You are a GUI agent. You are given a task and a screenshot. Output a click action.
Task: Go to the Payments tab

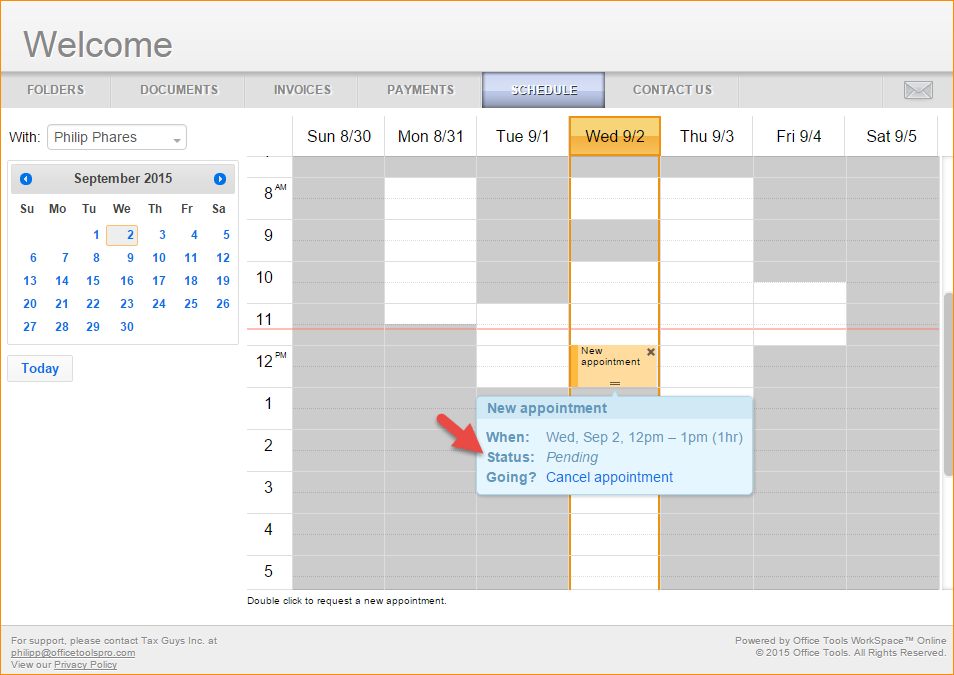[420, 90]
